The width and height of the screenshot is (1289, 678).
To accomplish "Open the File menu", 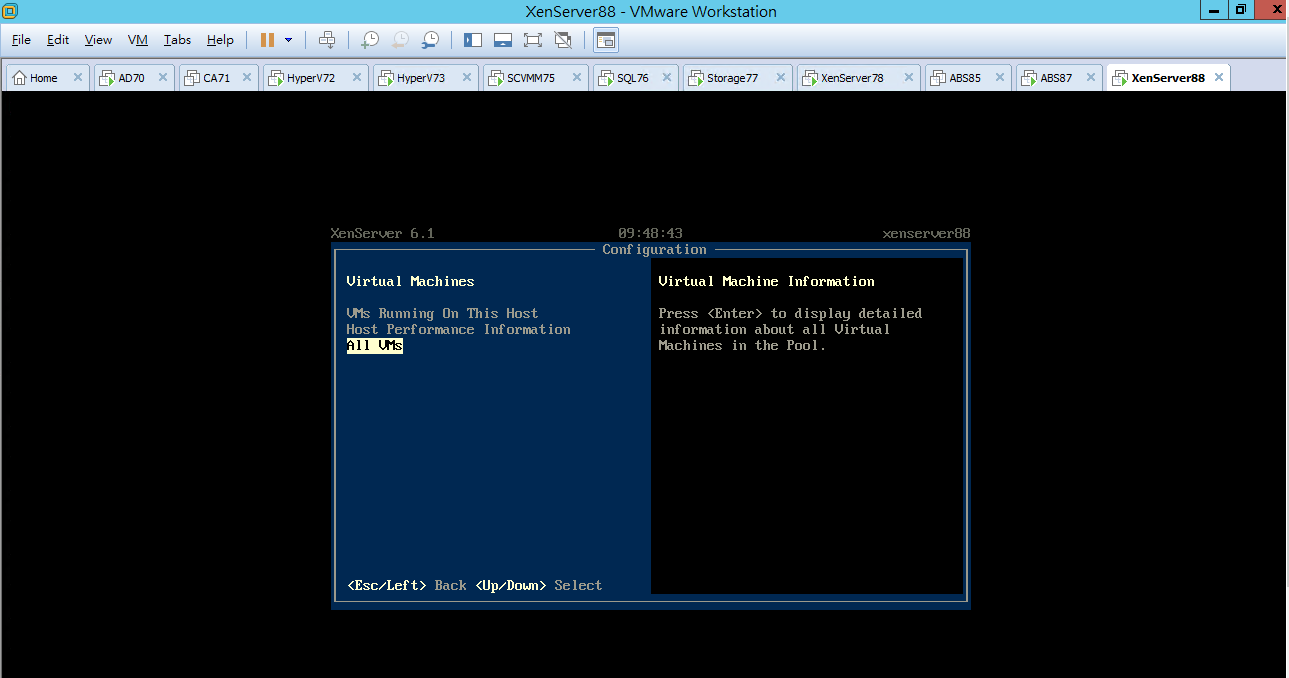I will 21,40.
